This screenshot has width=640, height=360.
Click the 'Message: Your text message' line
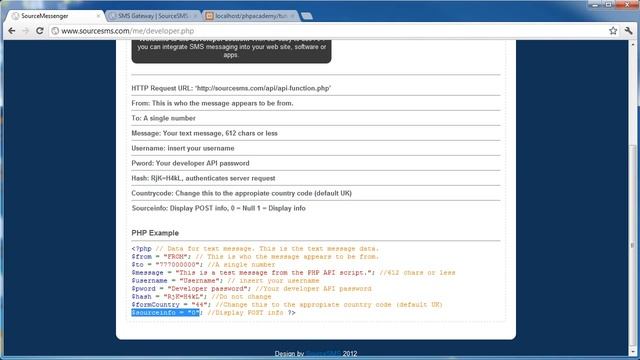click(204, 133)
